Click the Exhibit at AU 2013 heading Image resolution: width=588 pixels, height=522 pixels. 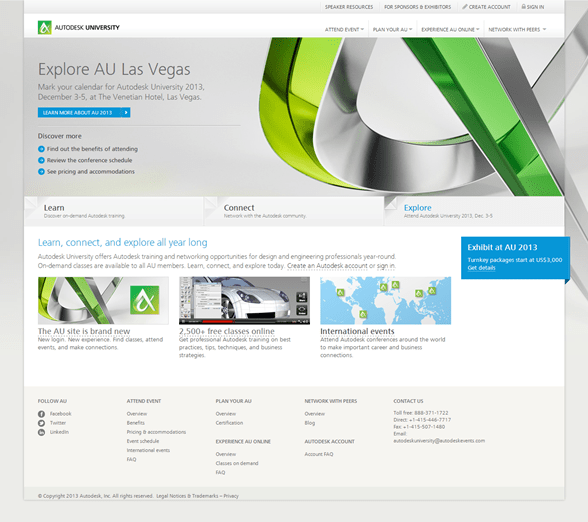(x=502, y=248)
